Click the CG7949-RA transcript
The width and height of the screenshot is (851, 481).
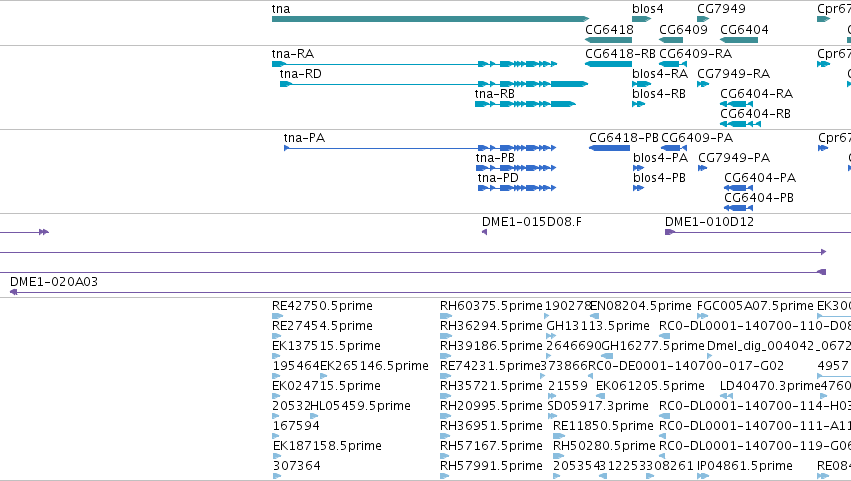point(703,84)
